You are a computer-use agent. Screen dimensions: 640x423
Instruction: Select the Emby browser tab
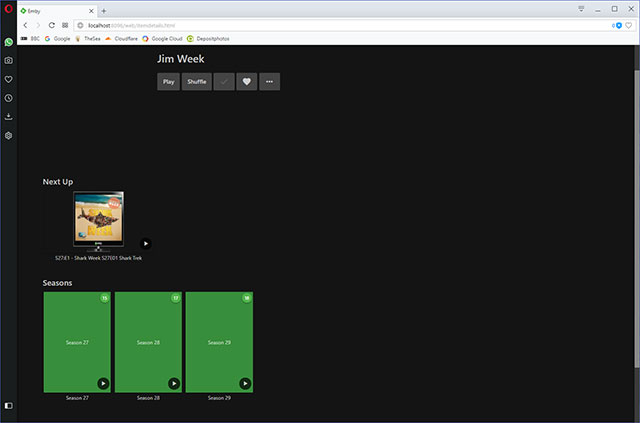click(x=57, y=11)
